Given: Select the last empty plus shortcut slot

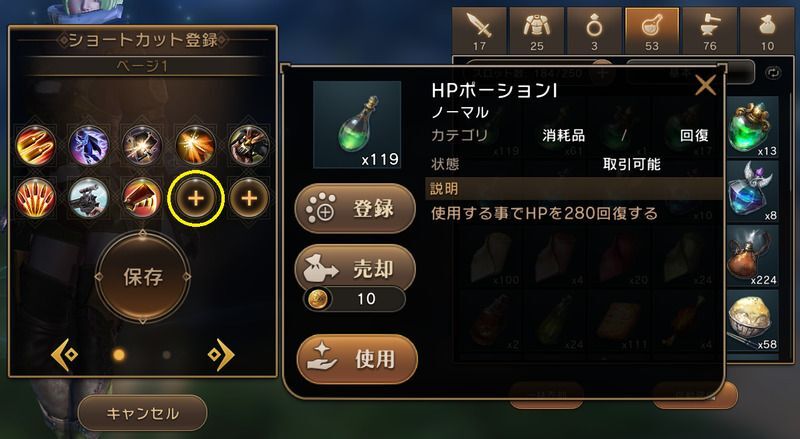Looking at the screenshot, I should 249,198.
